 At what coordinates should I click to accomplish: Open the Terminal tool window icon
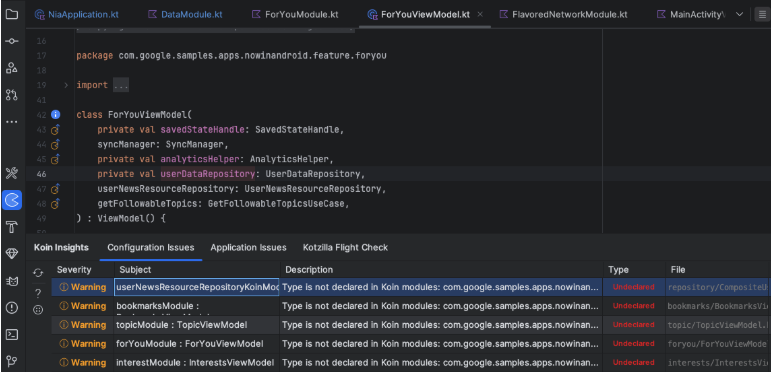pos(11,335)
